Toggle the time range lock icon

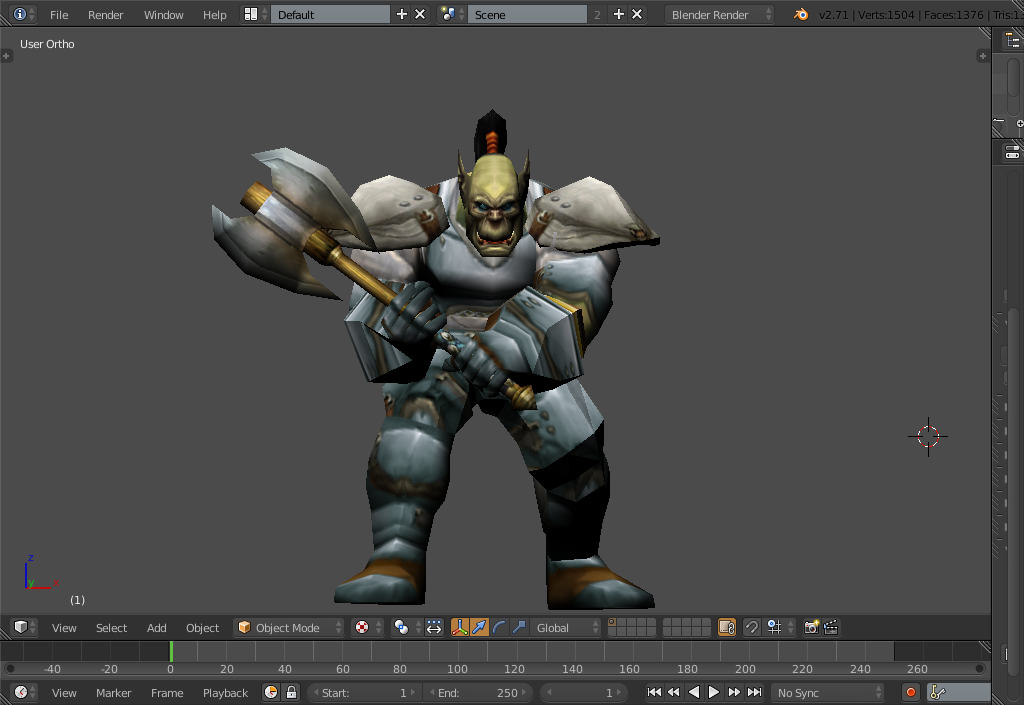(291, 692)
